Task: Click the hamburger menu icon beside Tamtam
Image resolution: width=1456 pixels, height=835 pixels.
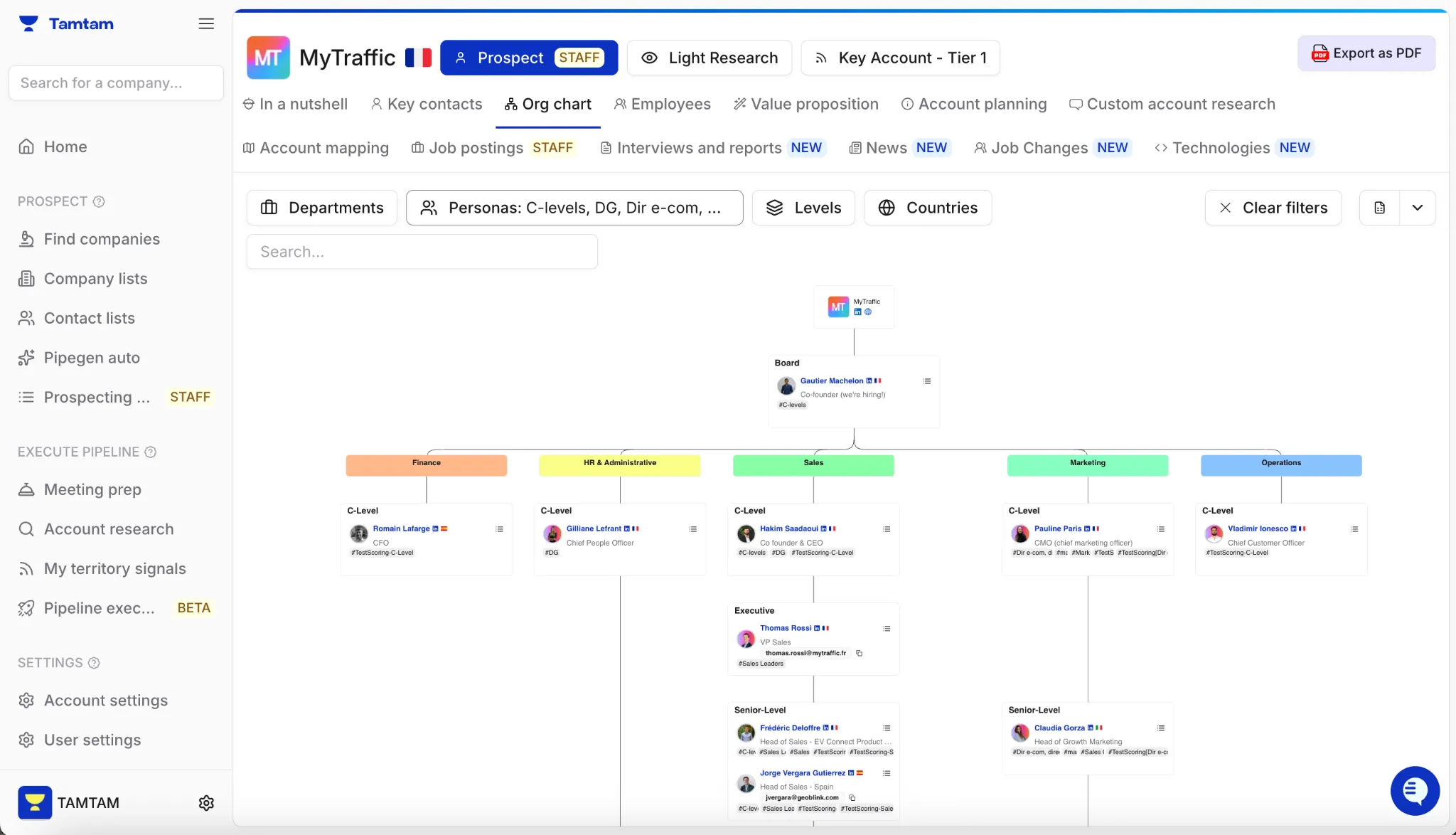Action: [206, 23]
